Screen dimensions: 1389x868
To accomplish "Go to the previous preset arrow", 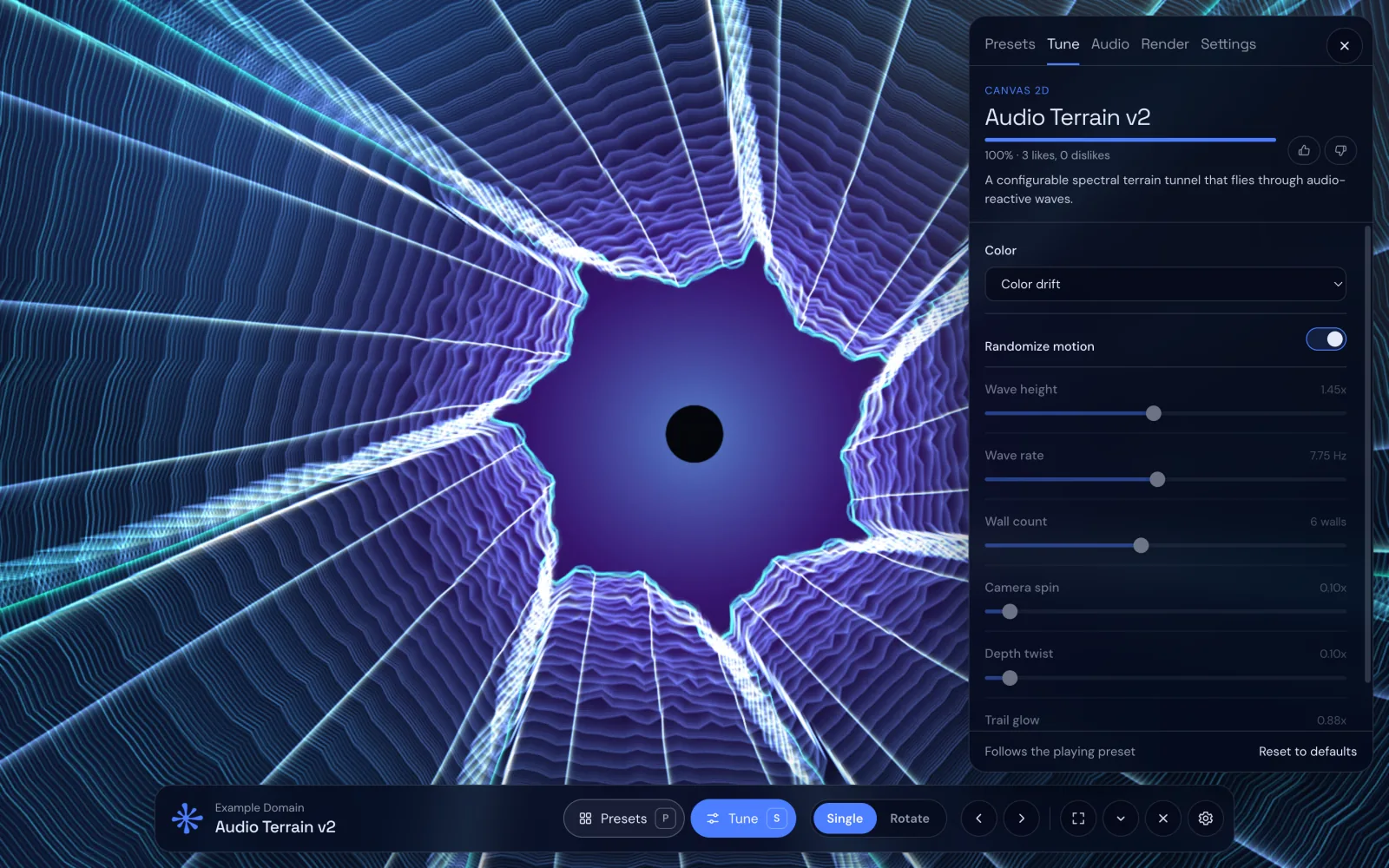I will click(978, 818).
